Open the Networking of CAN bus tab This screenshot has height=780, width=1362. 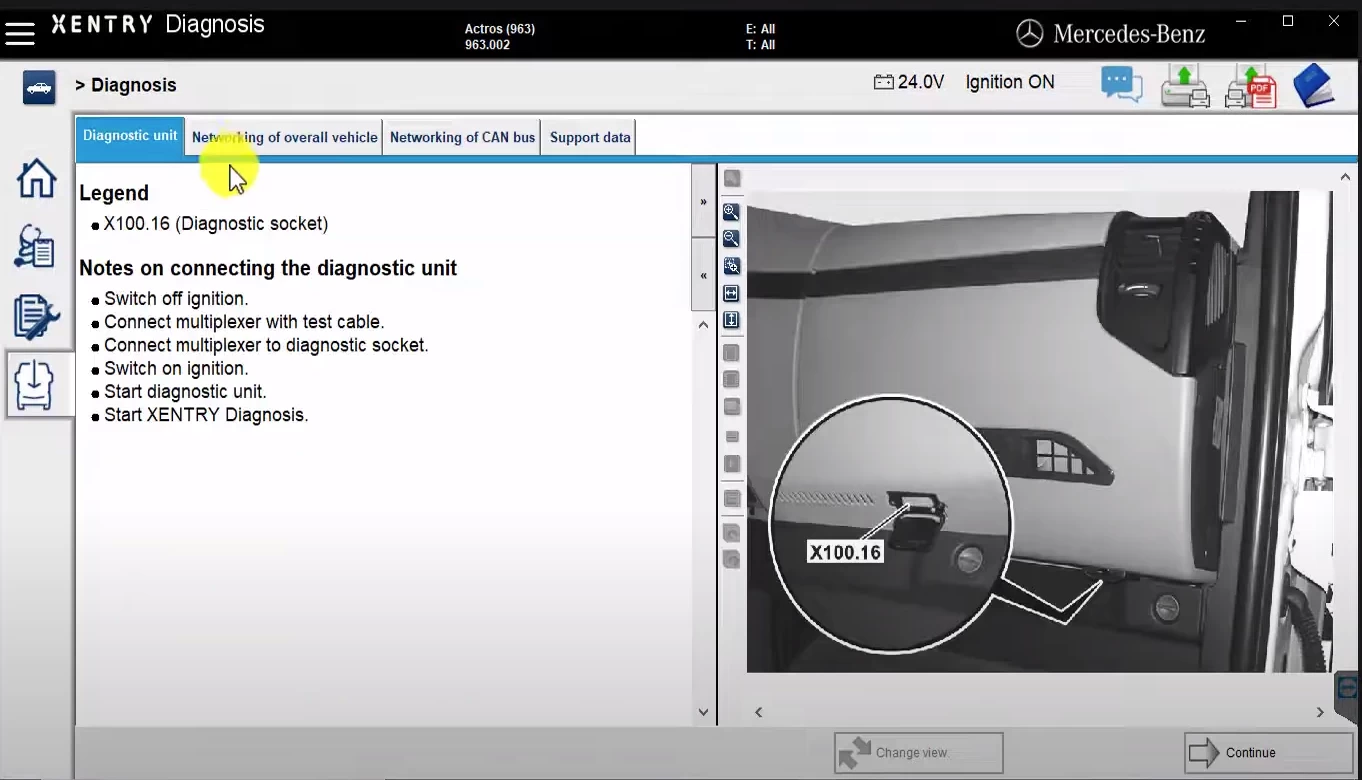click(x=462, y=137)
